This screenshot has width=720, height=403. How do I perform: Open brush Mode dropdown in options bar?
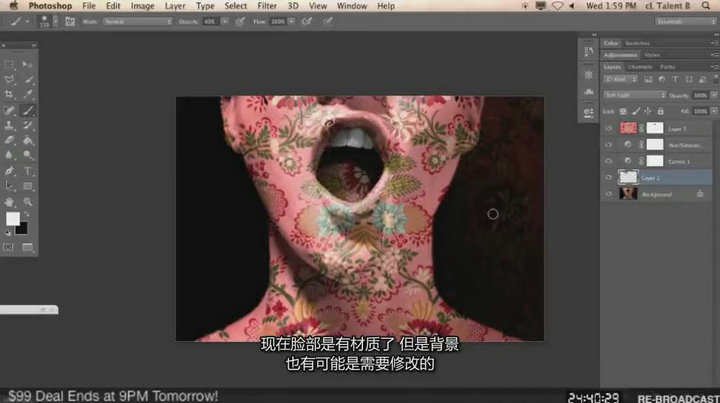coord(141,21)
